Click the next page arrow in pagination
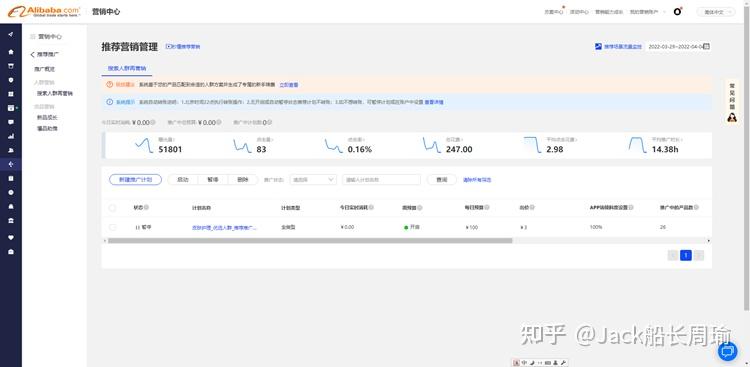This screenshot has width=750, height=367. (699, 256)
